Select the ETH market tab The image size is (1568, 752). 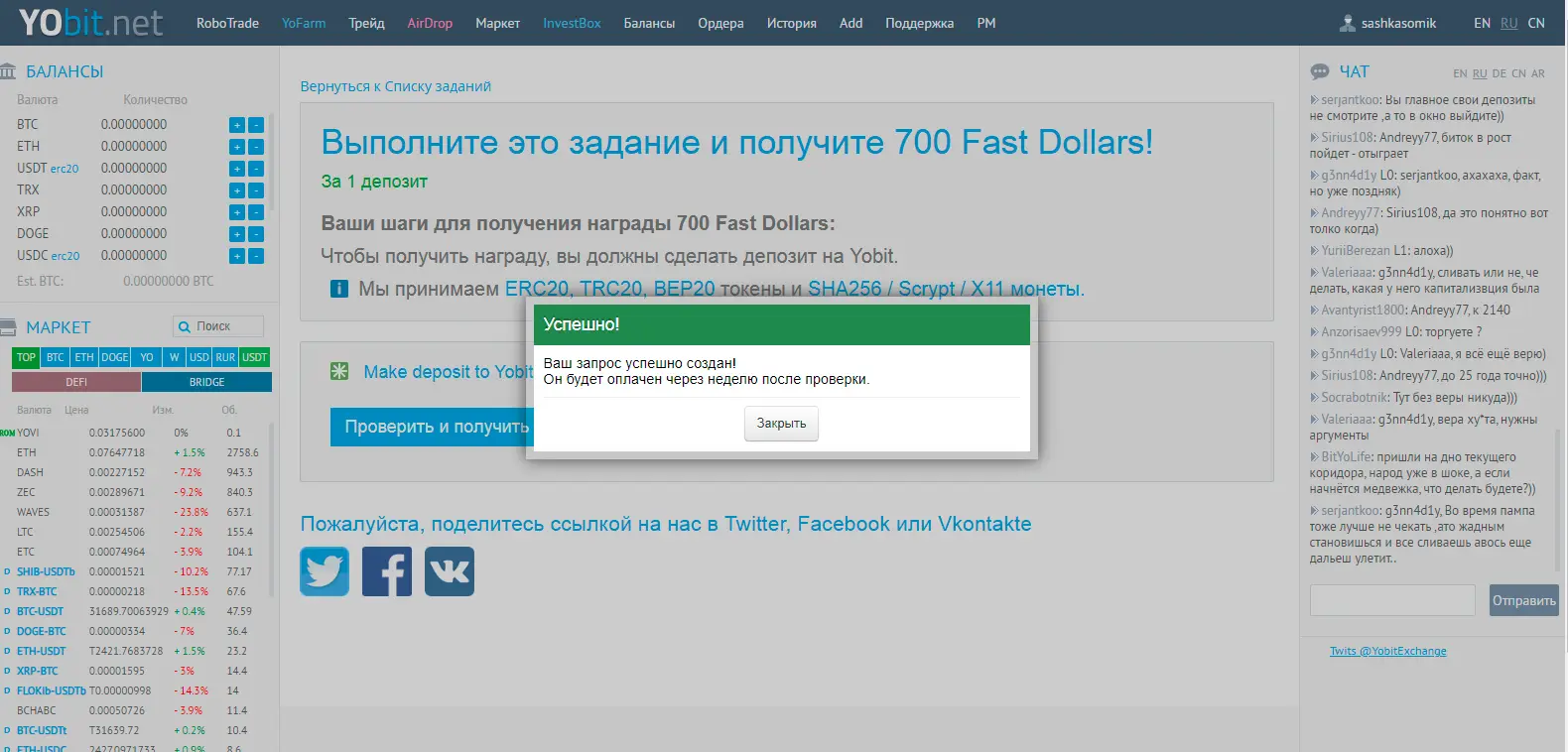tap(84, 357)
